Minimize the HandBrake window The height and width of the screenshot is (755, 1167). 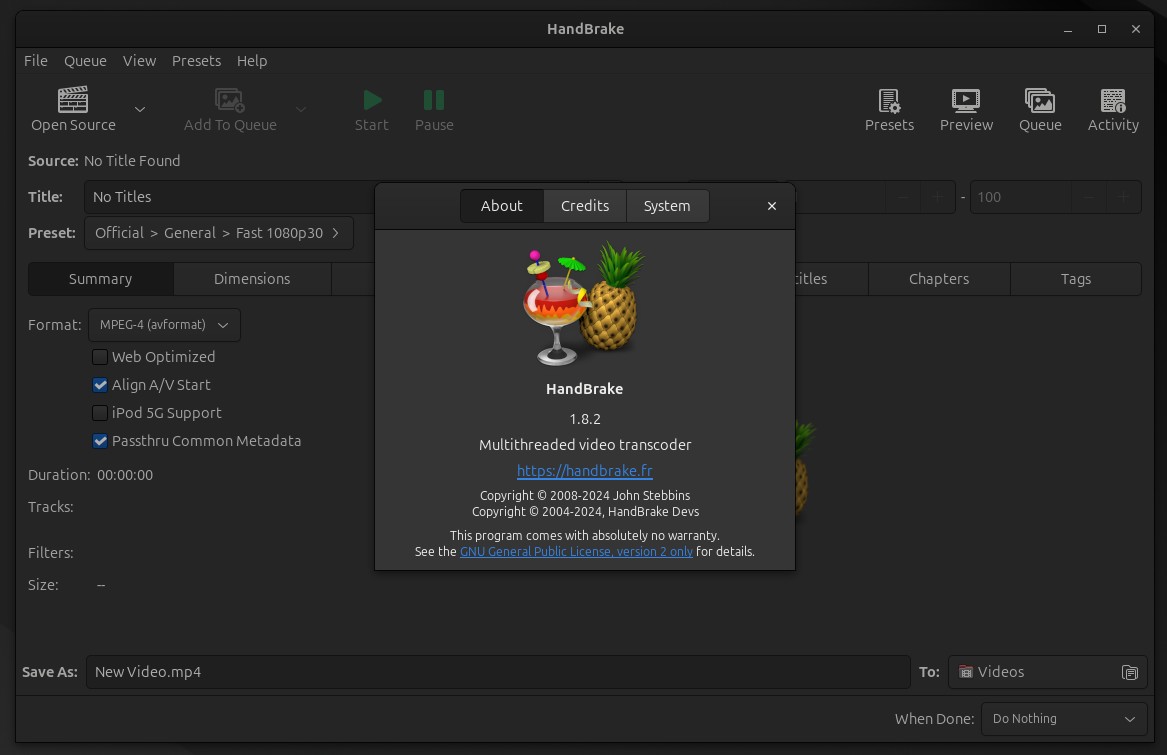click(1067, 29)
